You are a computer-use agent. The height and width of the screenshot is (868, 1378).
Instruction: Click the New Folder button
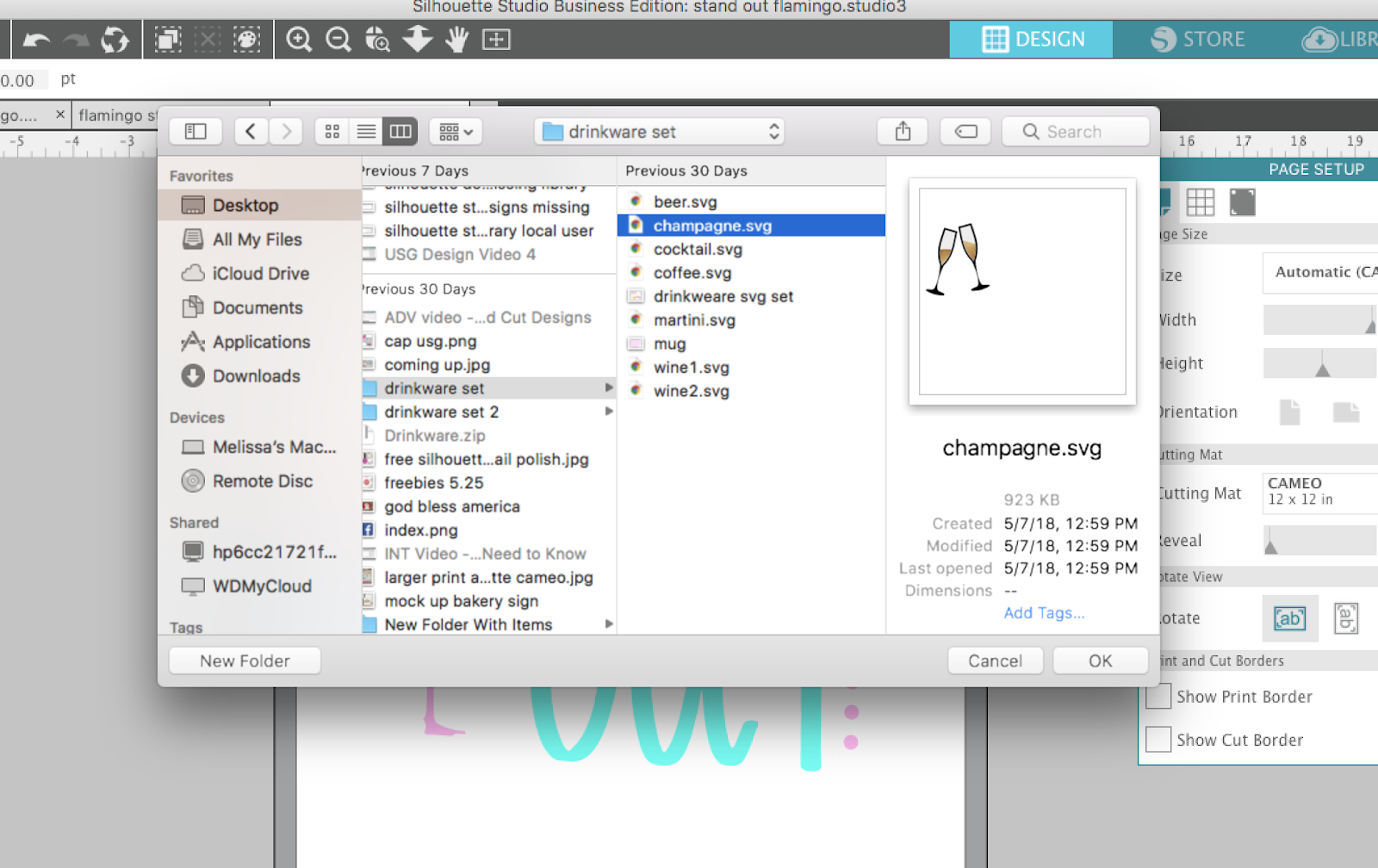(244, 660)
